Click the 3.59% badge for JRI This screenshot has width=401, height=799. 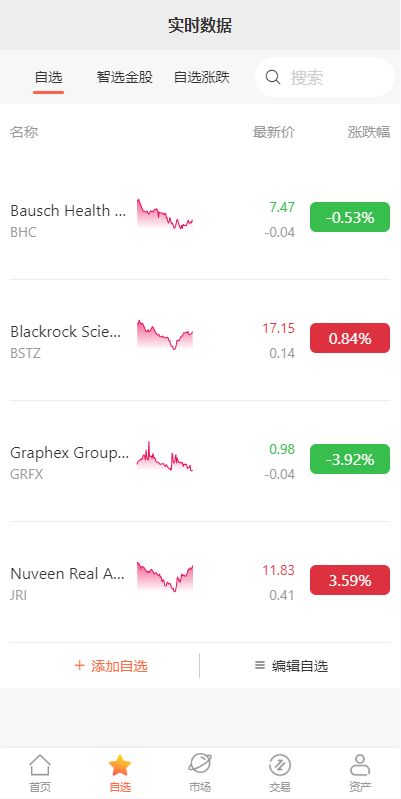350,580
